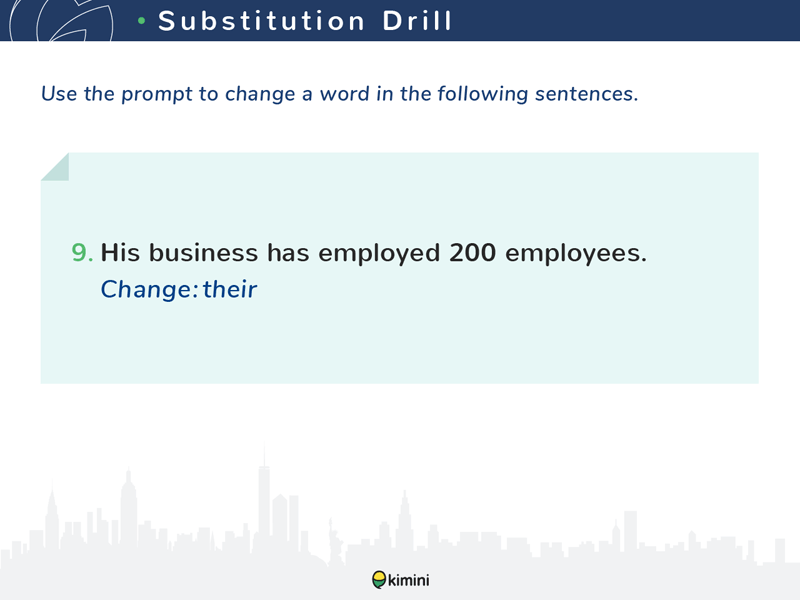The image size is (800, 600).
Task: Click the green bullet dot in header
Action: pyautogui.click(x=142, y=21)
